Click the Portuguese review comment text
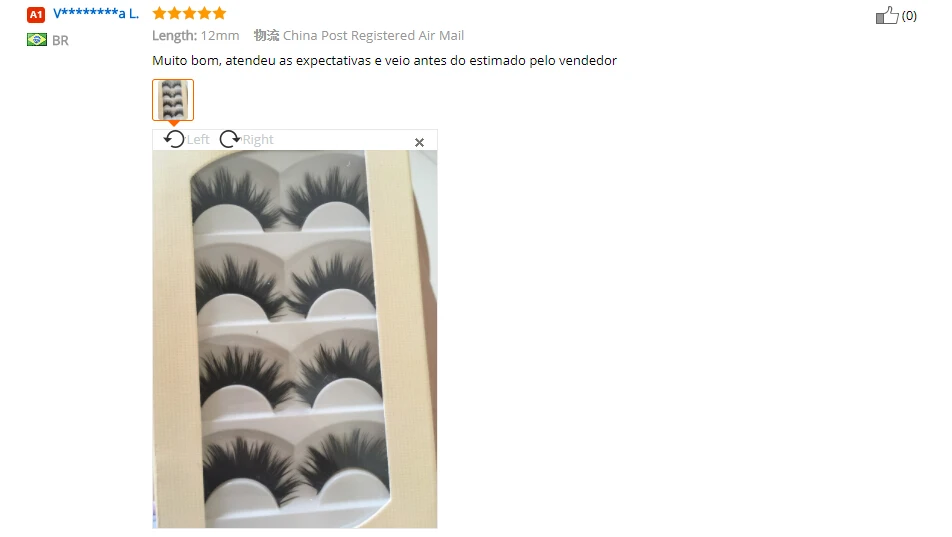Image resolution: width=952 pixels, height=537 pixels. coord(384,60)
